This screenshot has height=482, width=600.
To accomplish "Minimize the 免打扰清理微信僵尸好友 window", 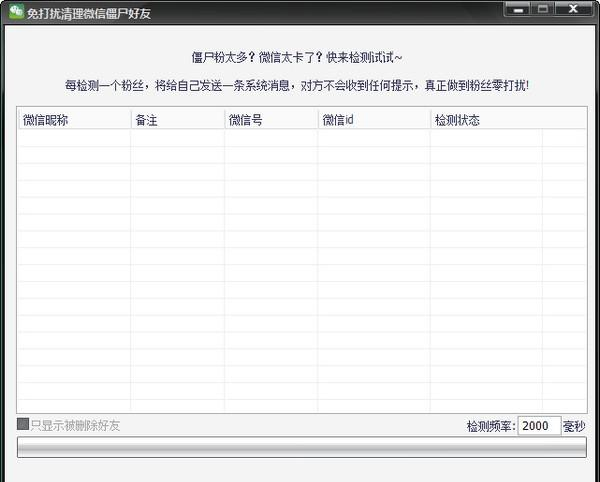I will tap(518, 9).
